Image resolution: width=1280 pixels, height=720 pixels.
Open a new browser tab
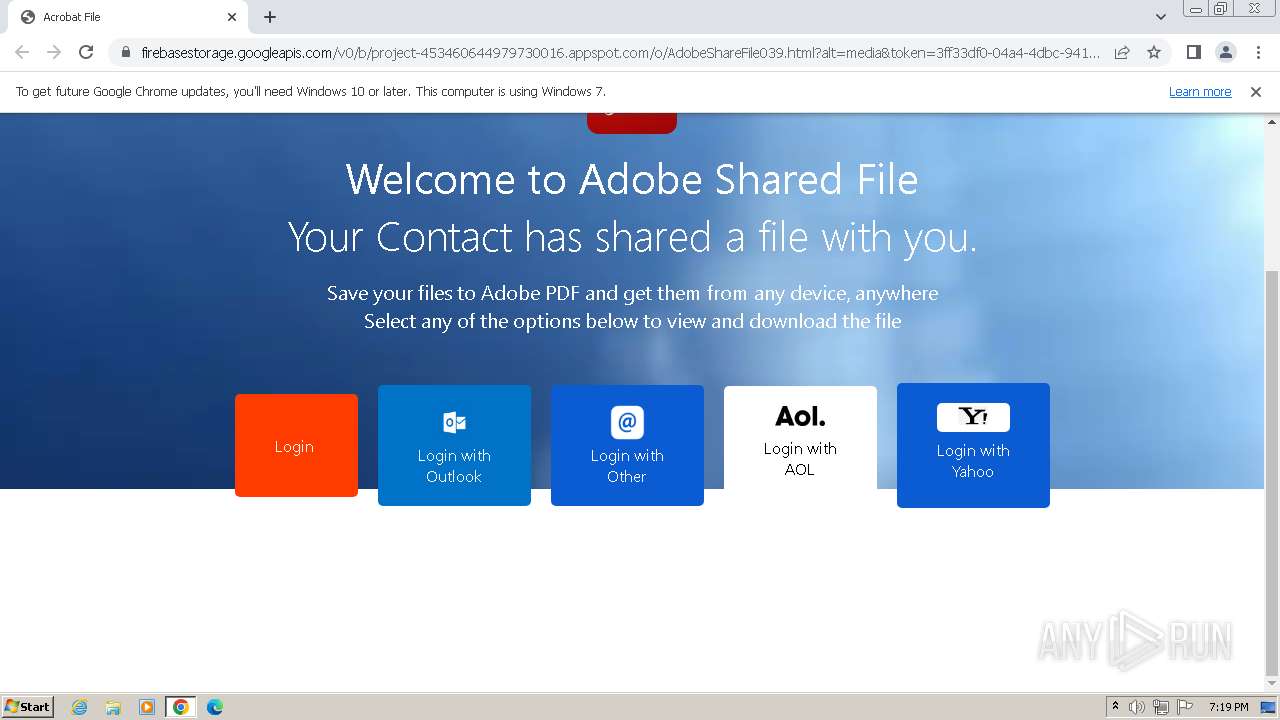[x=270, y=17]
